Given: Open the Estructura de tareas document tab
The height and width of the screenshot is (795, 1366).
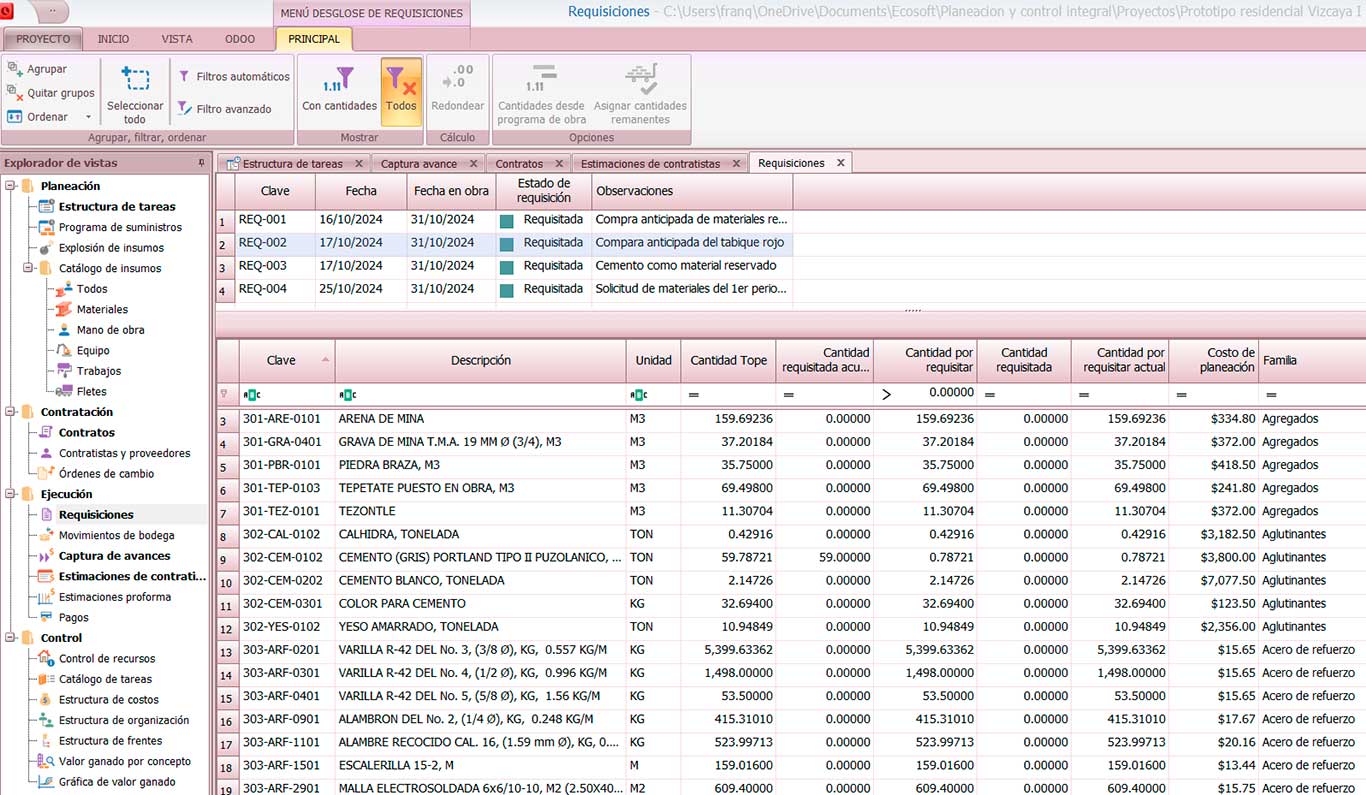Looking at the screenshot, I should pyautogui.click(x=293, y=163).
